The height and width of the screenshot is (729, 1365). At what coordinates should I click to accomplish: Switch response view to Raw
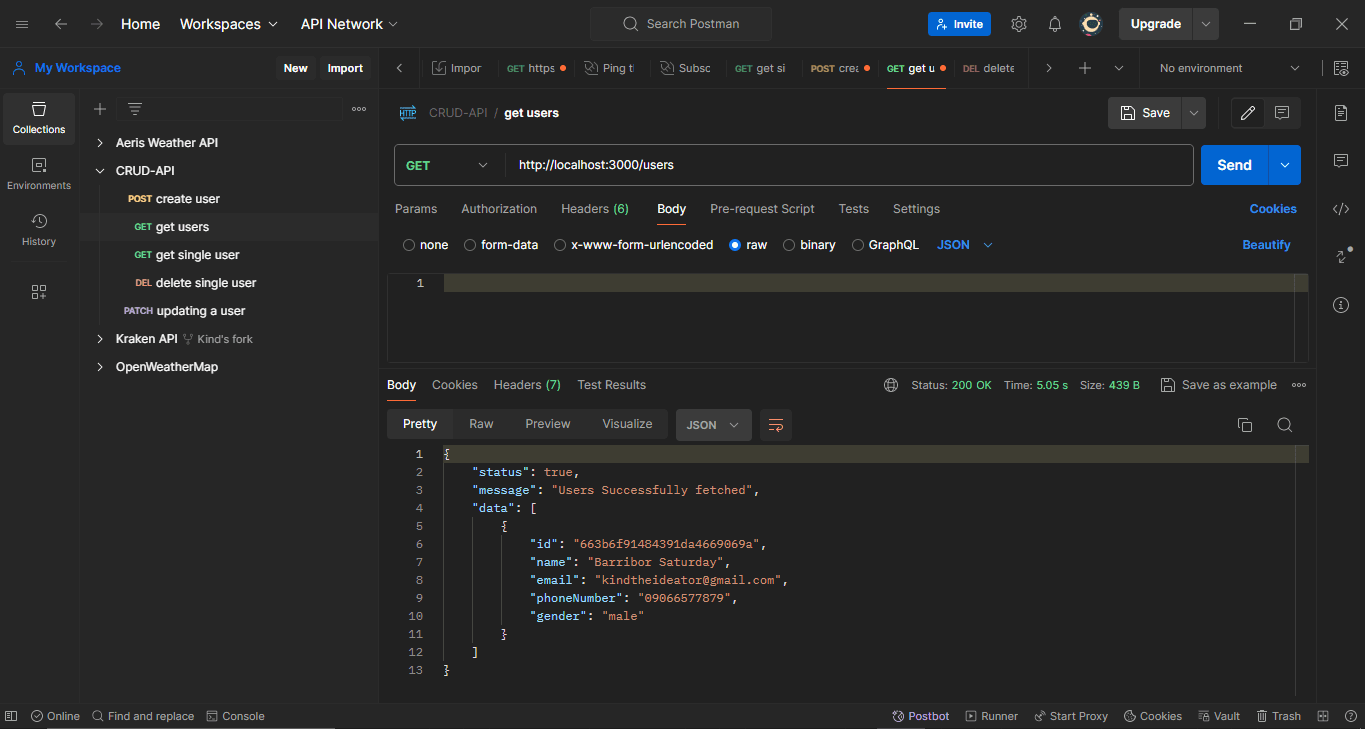[481, 424]
